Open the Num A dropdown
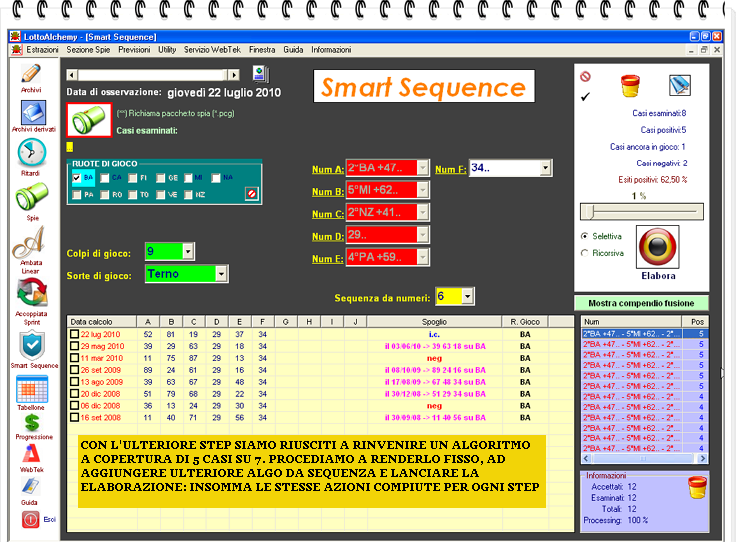Viewport: 736px width, 542px height. 422,168
